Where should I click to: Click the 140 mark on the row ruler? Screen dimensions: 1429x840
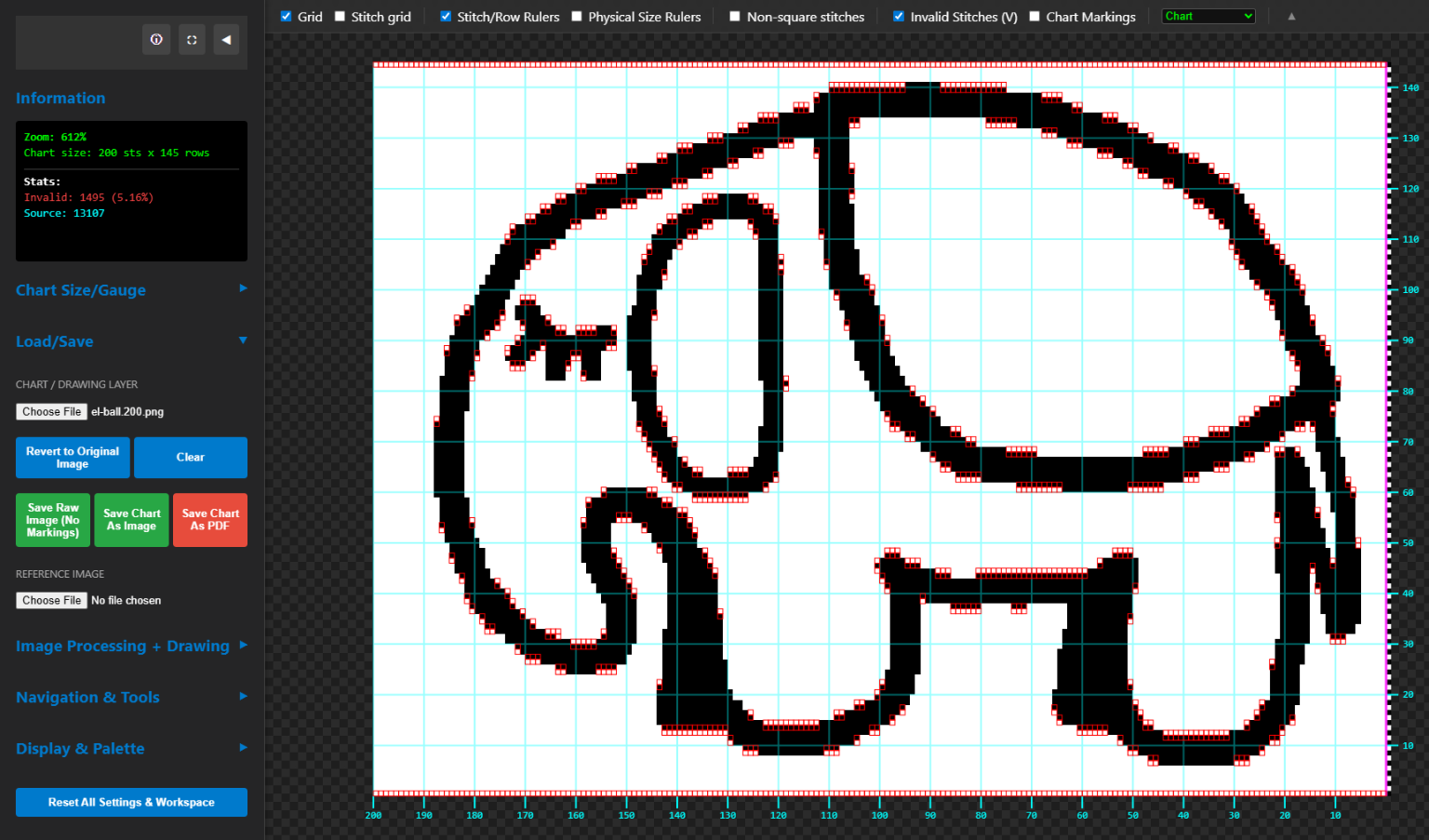pyautogui.click(x=1410, y=87)
